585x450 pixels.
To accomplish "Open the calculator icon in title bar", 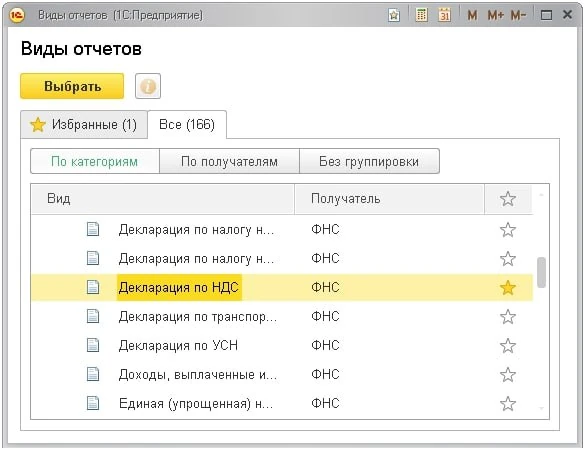I will click(421, 15).
